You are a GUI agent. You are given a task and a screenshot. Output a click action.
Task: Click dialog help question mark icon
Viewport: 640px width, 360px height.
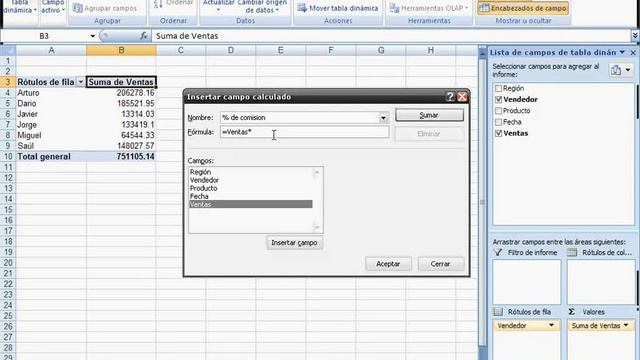[x=450, y=97]
